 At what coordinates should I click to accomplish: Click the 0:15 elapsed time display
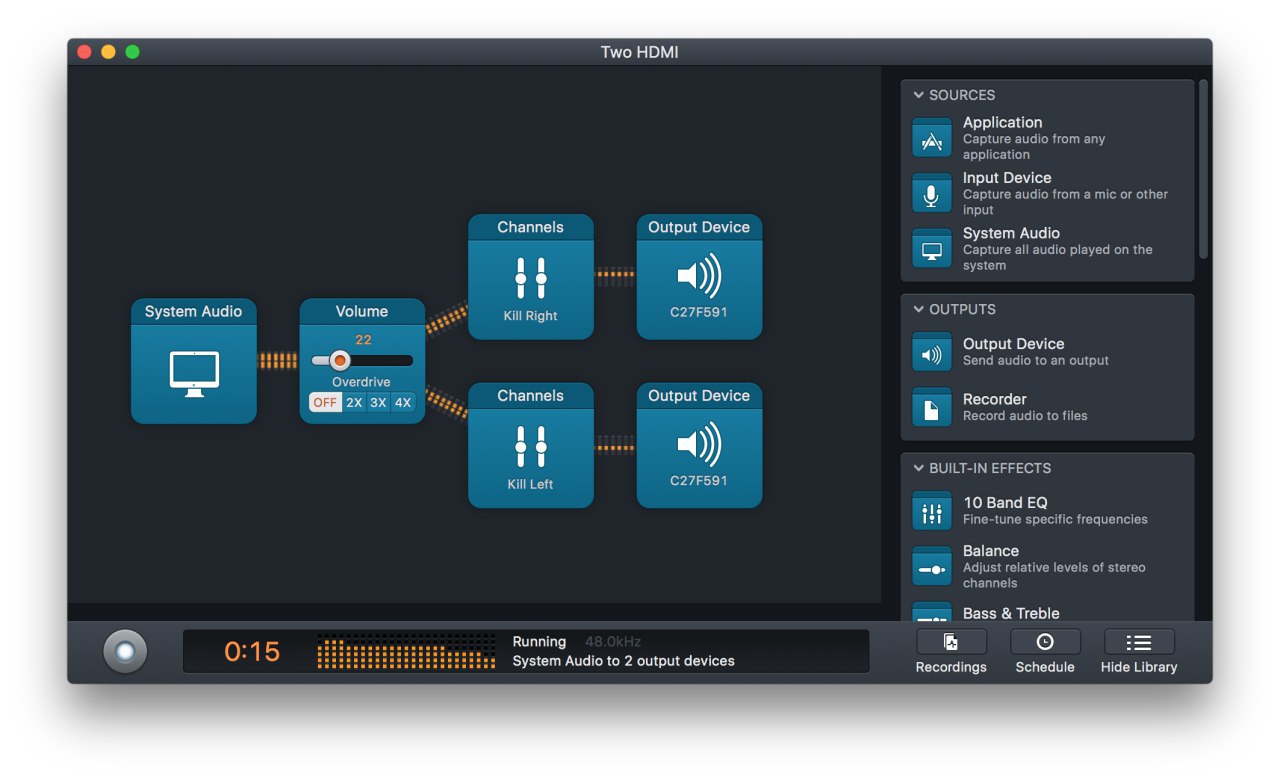(x=252, y=652)
